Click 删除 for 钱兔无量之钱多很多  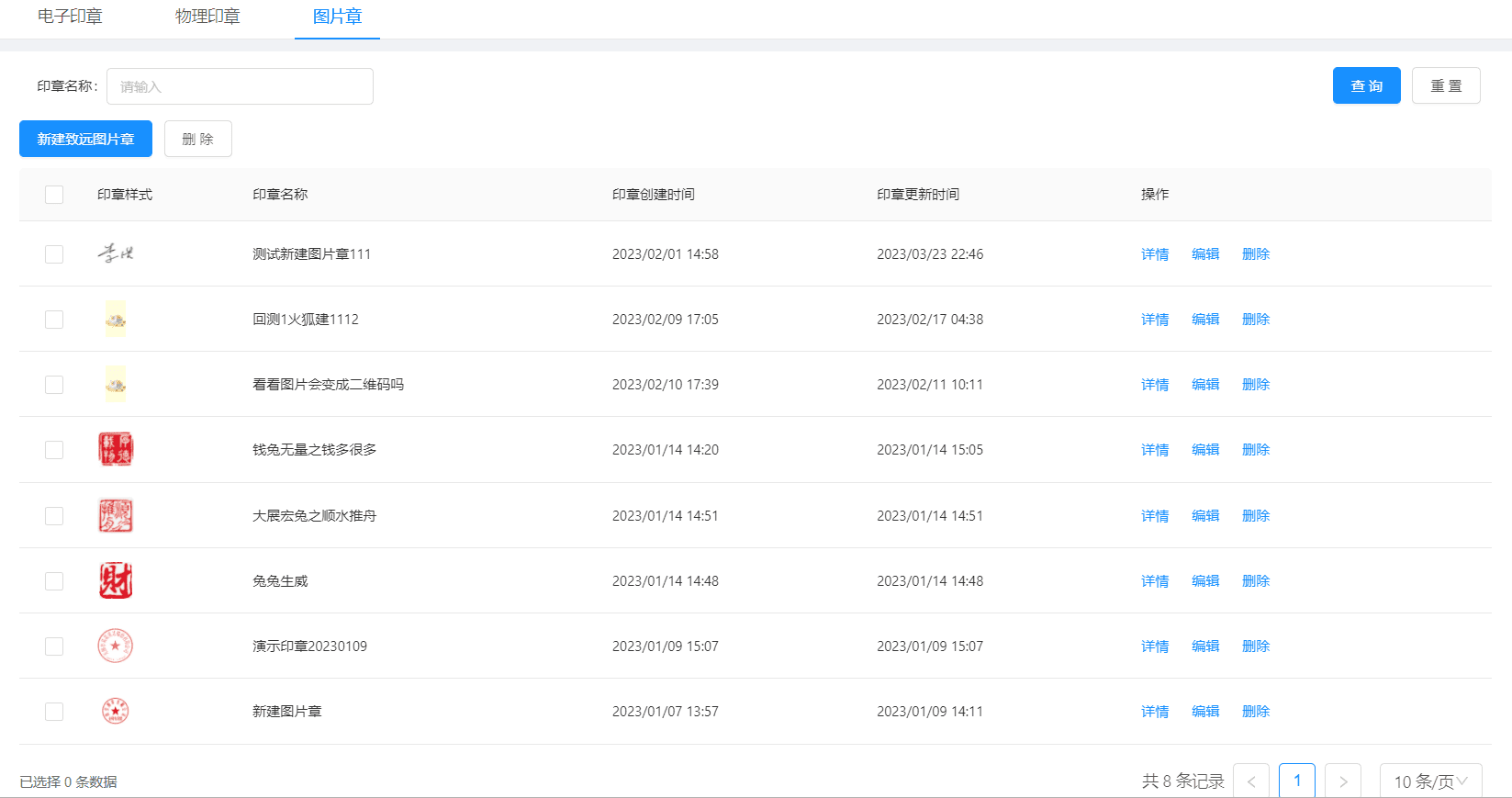pos(1256,450)
